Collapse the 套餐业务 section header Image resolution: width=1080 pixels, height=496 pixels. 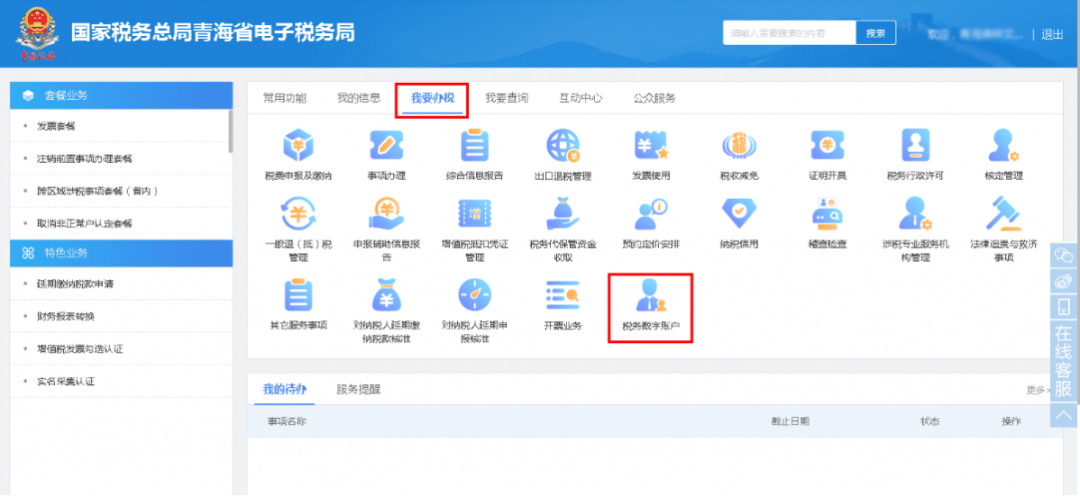(120, 95)
